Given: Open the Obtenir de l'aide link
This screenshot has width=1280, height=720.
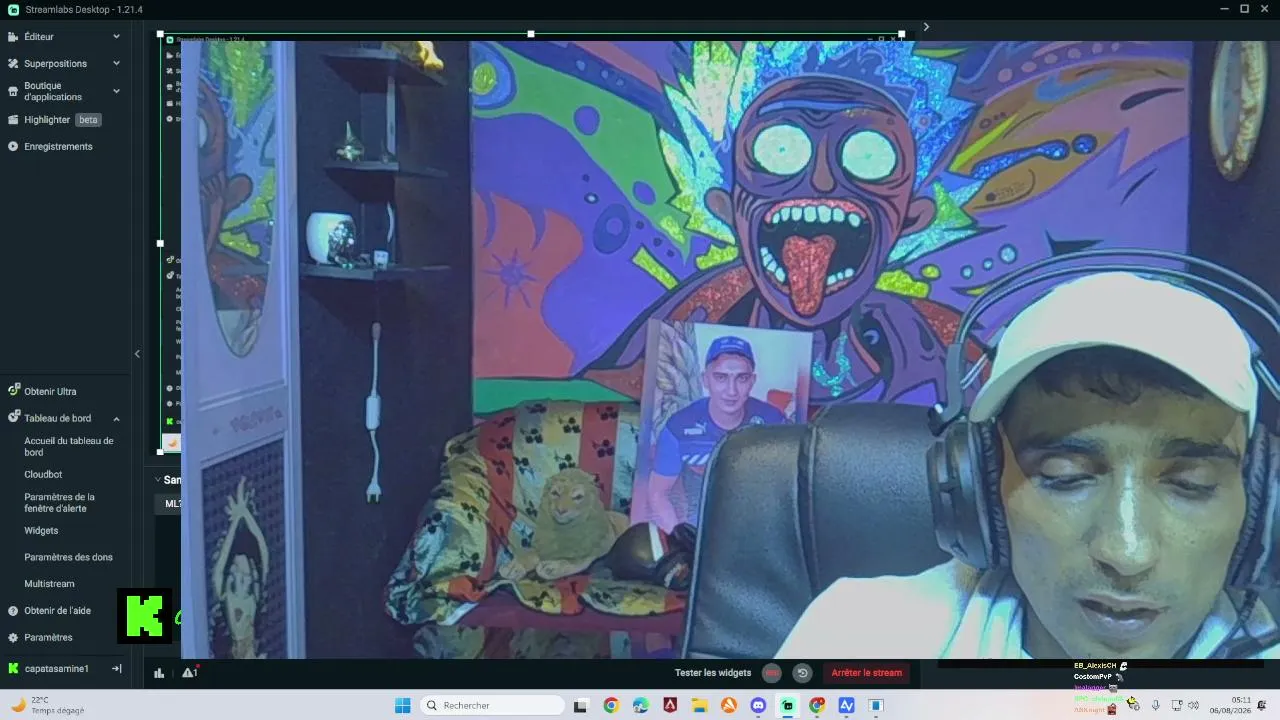Looking at the screenshot, I should (x=57, y=611).
